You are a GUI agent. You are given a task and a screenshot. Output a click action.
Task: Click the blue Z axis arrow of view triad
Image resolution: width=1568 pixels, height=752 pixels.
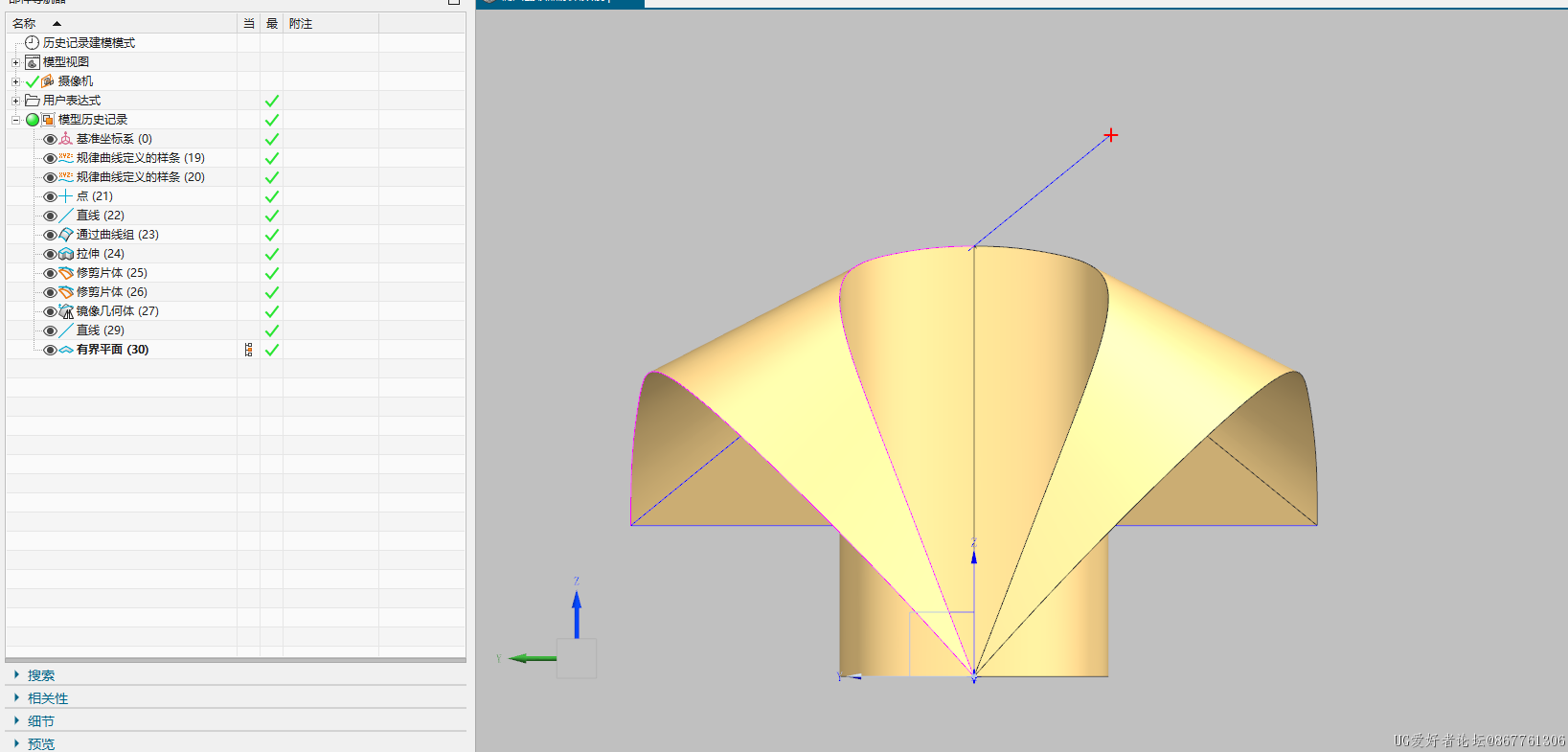tap(577, 614)
